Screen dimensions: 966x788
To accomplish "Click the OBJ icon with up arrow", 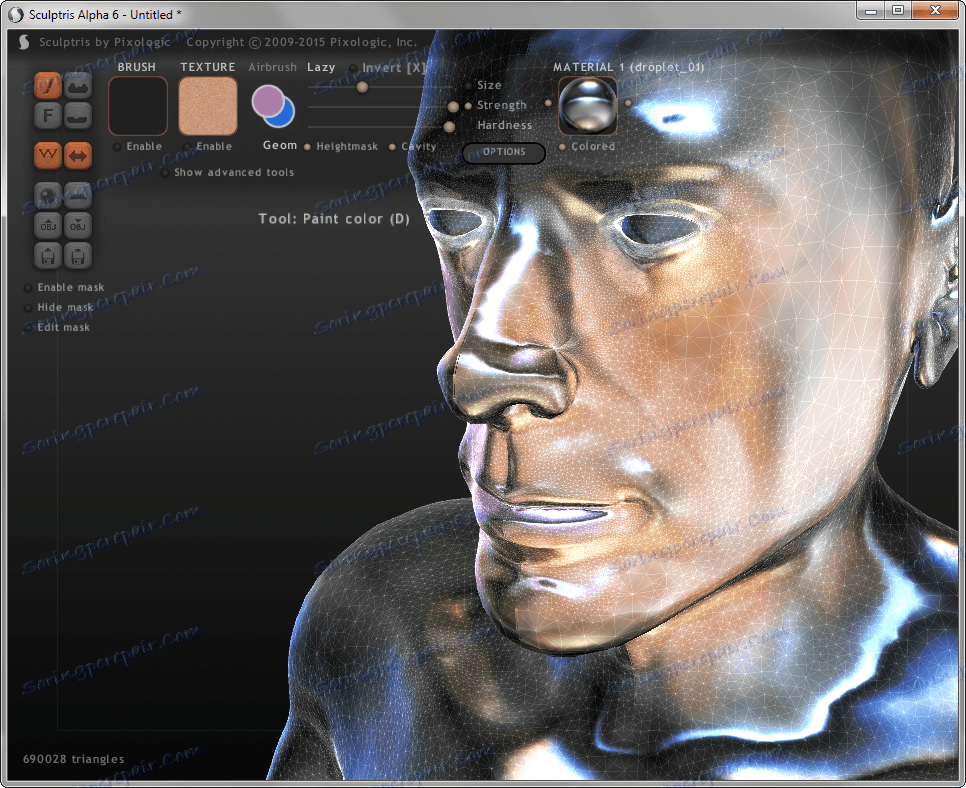I will point(48,225).
